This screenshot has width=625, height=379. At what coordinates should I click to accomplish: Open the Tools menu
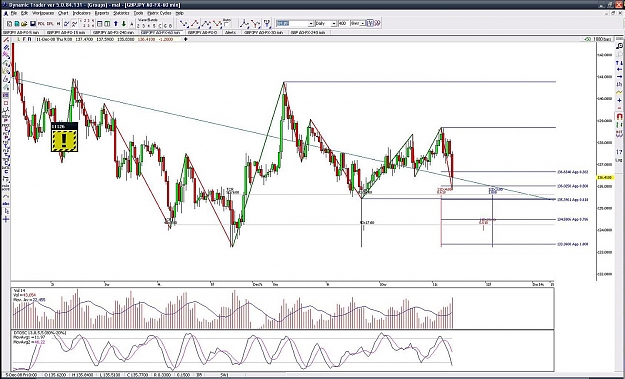coord(138,13)
